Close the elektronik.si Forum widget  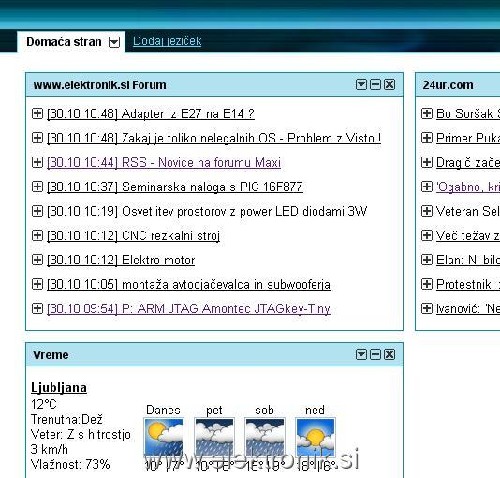coord(389,85)
